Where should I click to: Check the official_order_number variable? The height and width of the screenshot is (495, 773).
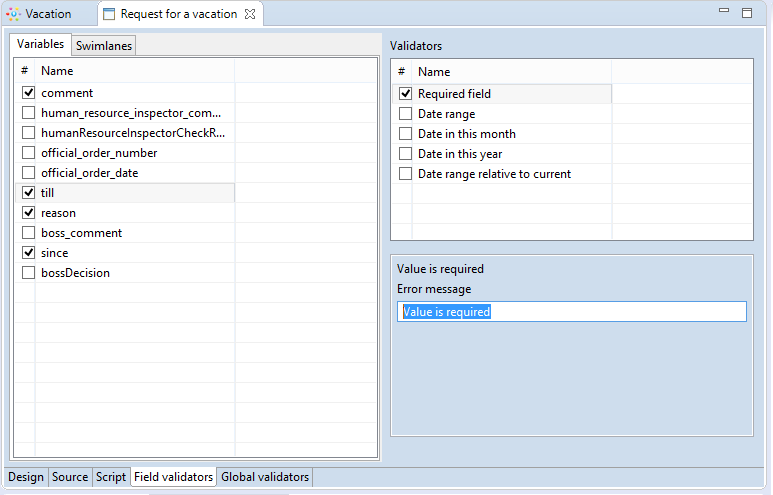pos(28,153)
